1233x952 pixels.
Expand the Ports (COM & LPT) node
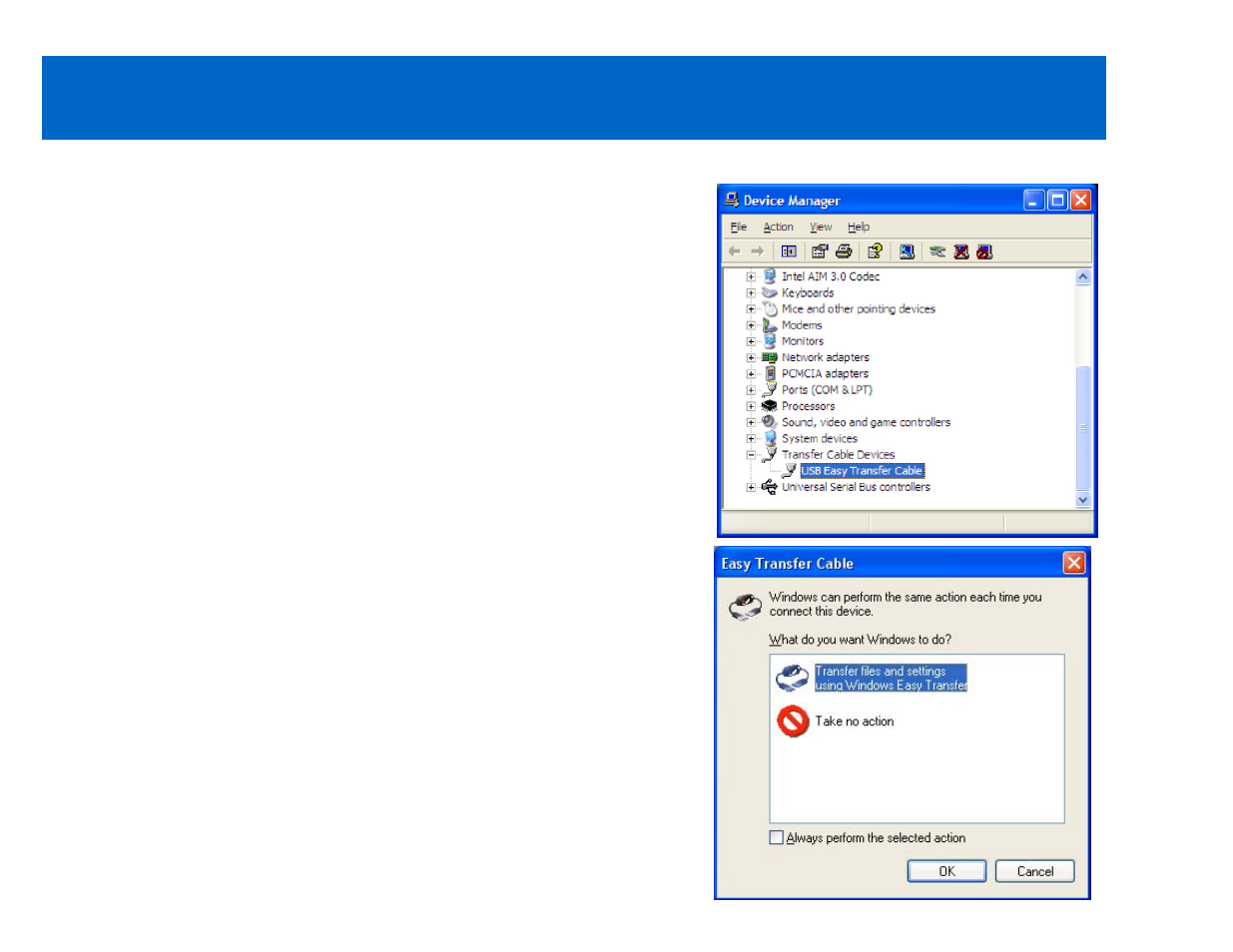click(751, 389)
